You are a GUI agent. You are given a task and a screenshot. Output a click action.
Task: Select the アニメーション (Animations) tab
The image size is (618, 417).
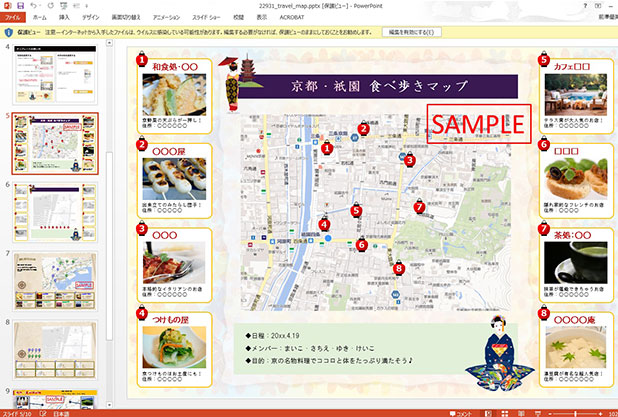[x=166, y=17]
